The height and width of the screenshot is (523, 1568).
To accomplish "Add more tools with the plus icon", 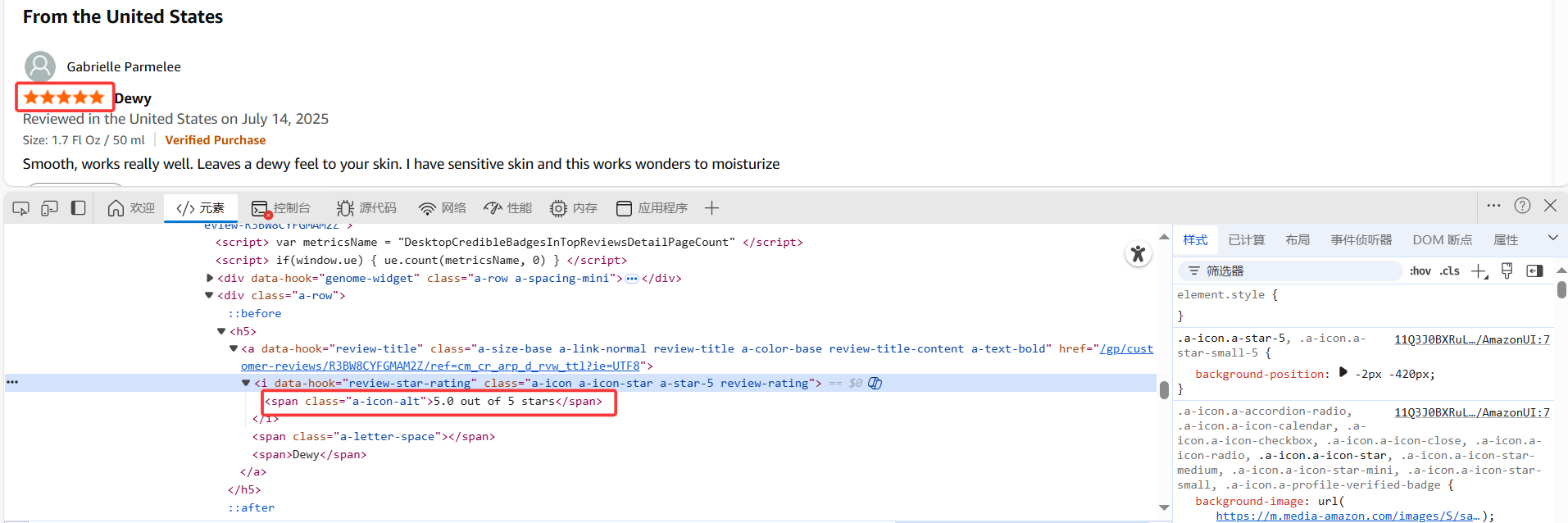I will pos(711,208).
